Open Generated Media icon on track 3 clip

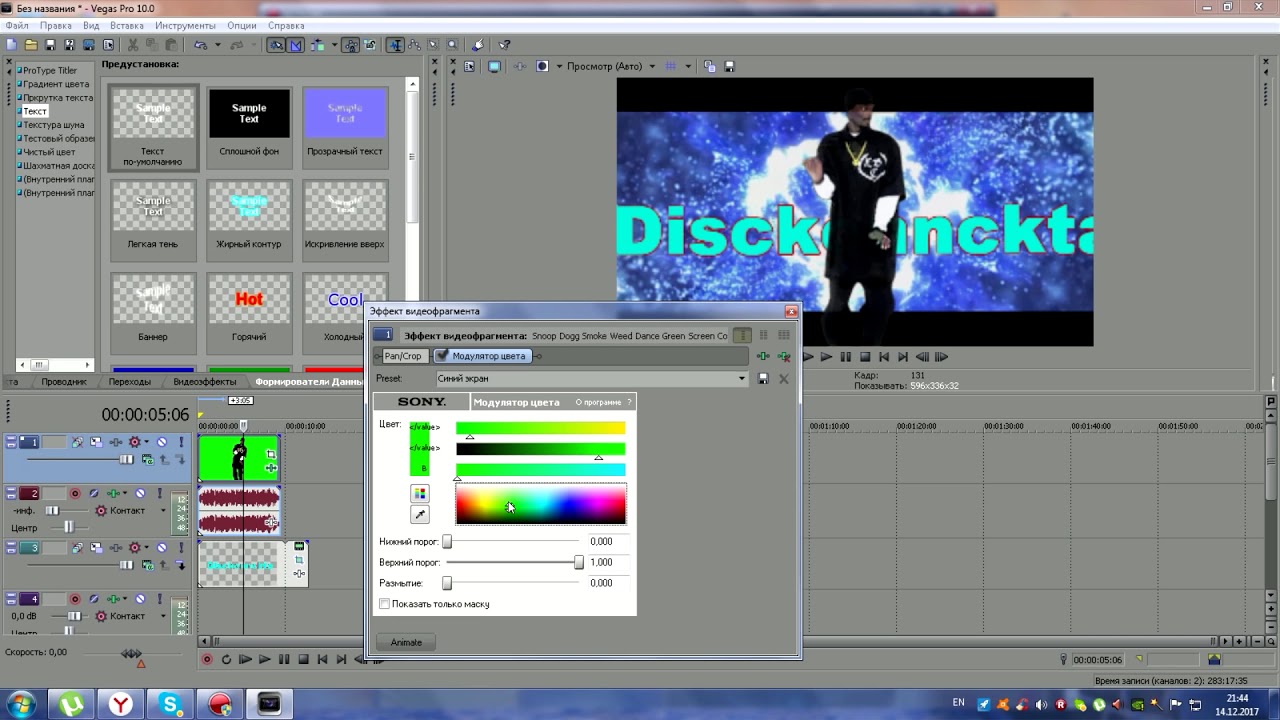[299, 546]
